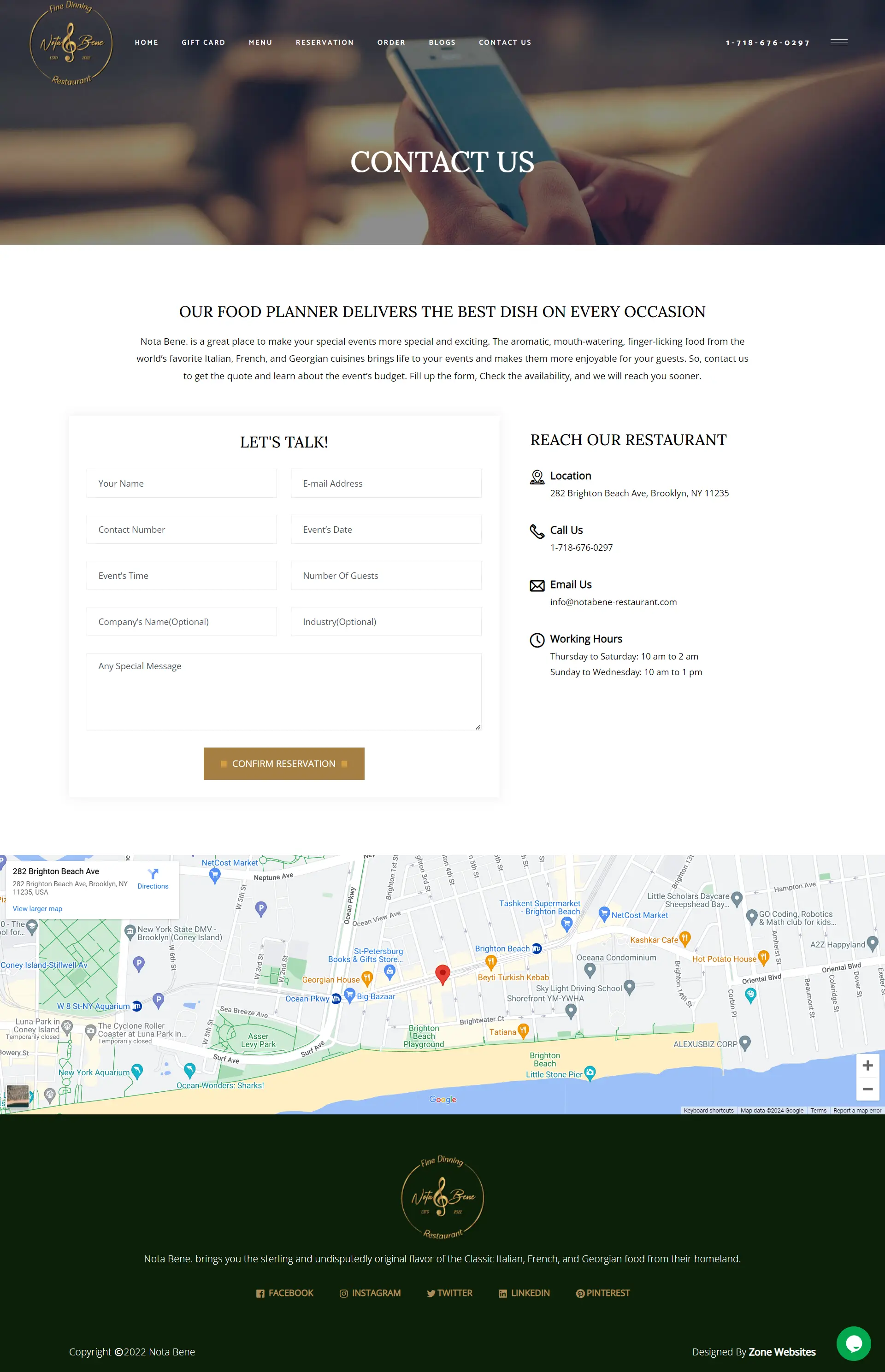Click the red location pin on map
This screenshot has height=1372, width=885.
click(x=442, y=974)
